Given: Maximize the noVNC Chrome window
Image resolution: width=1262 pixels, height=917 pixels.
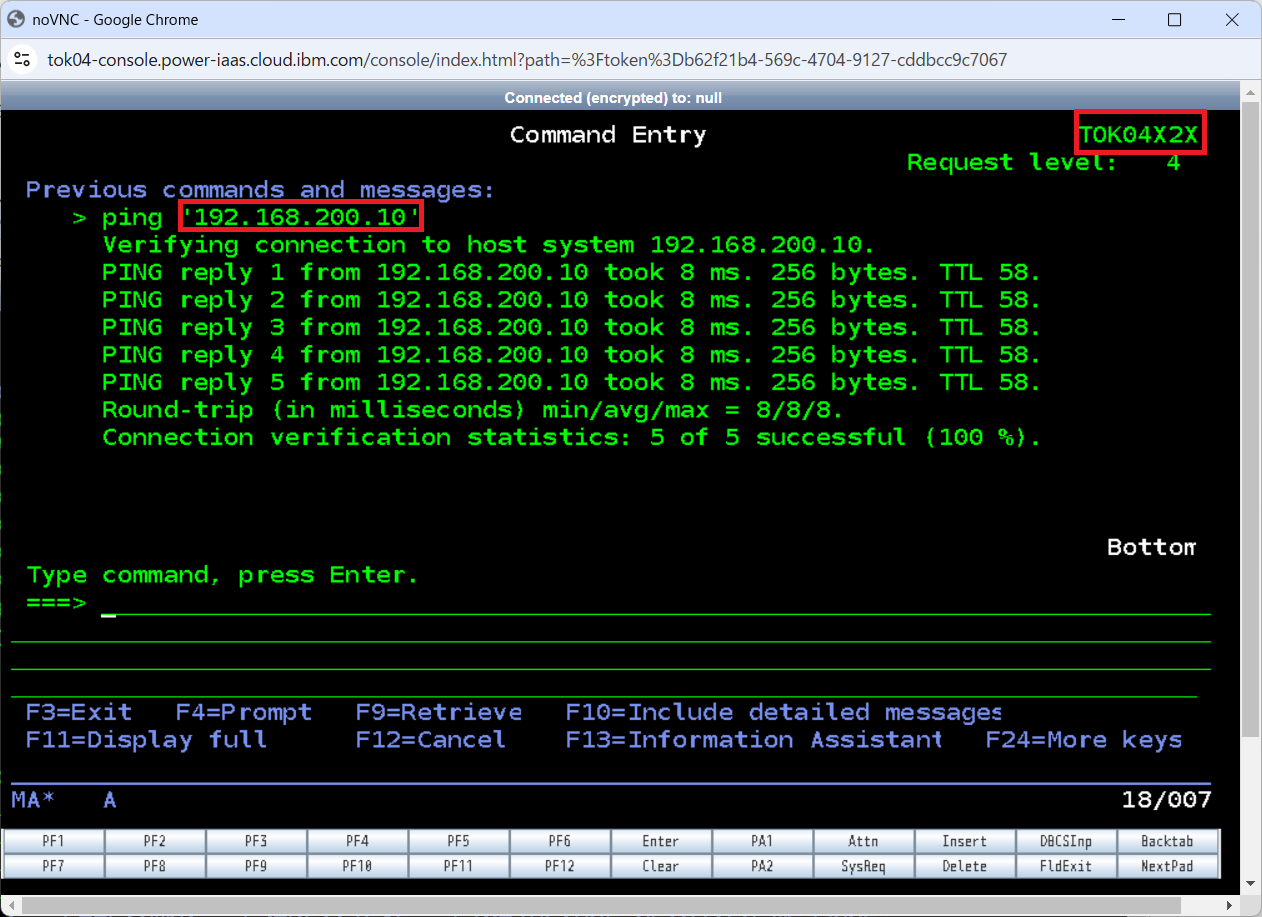Looking at the screenshot, I should 1175,20.
